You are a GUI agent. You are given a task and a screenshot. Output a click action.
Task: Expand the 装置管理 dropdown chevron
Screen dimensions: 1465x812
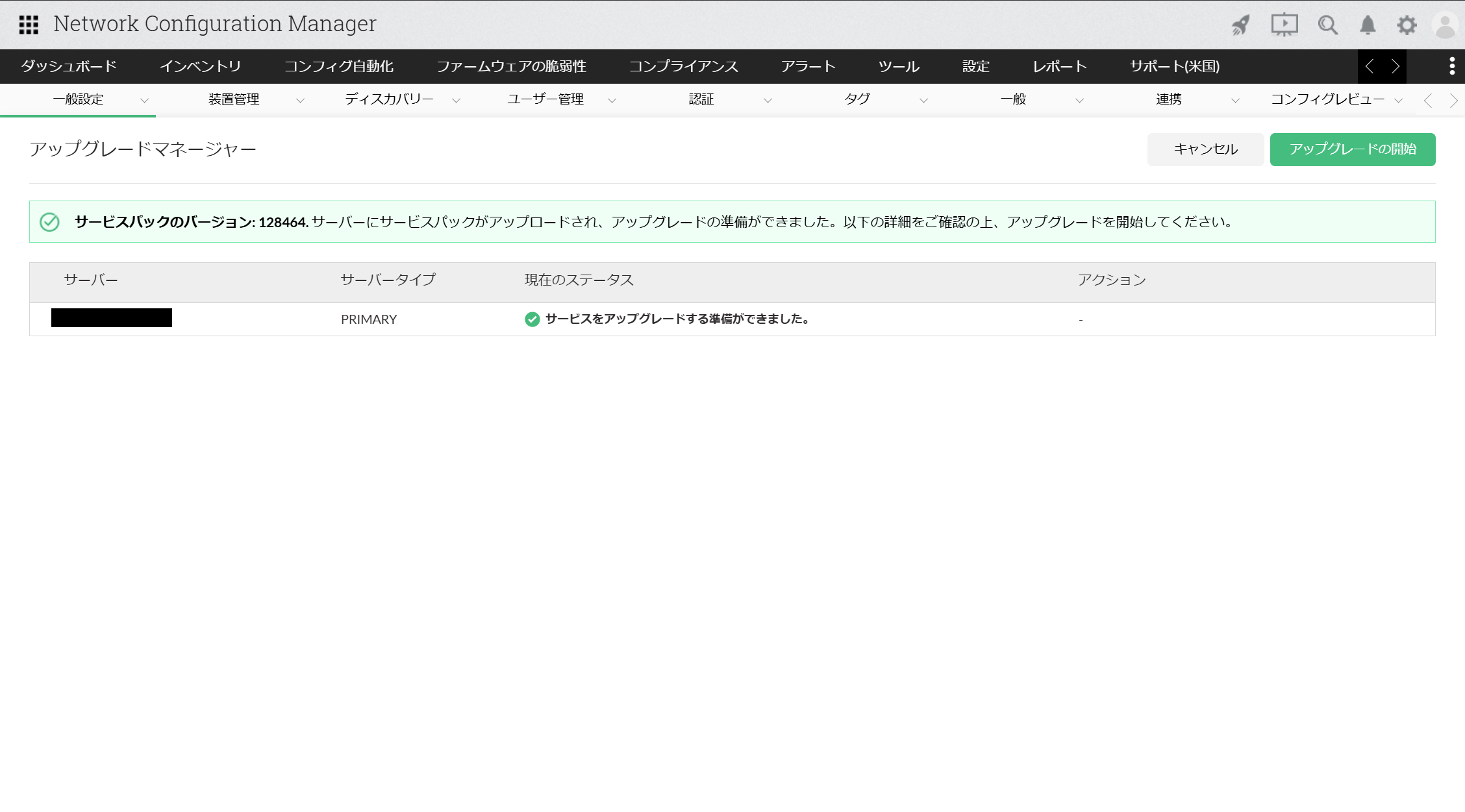click(x=300, y=101)
